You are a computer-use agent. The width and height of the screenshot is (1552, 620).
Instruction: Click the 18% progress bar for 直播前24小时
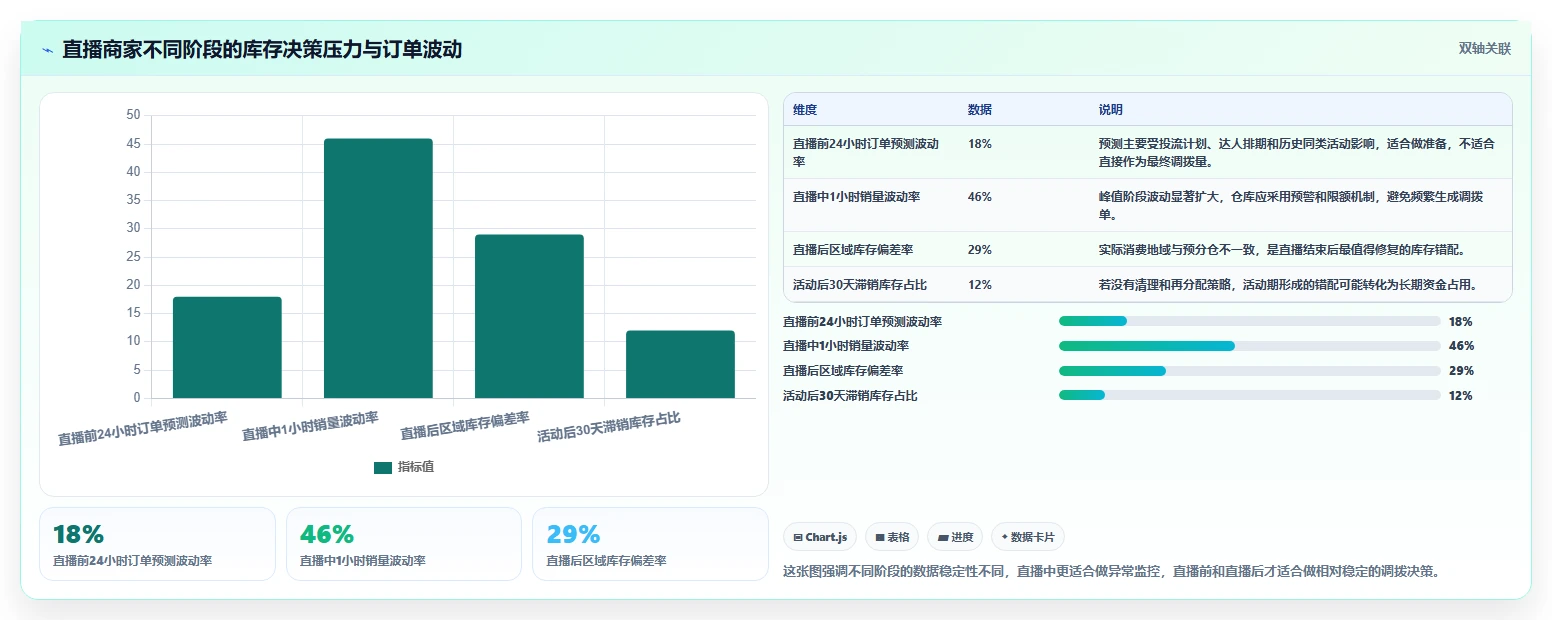pos(1249,321)
